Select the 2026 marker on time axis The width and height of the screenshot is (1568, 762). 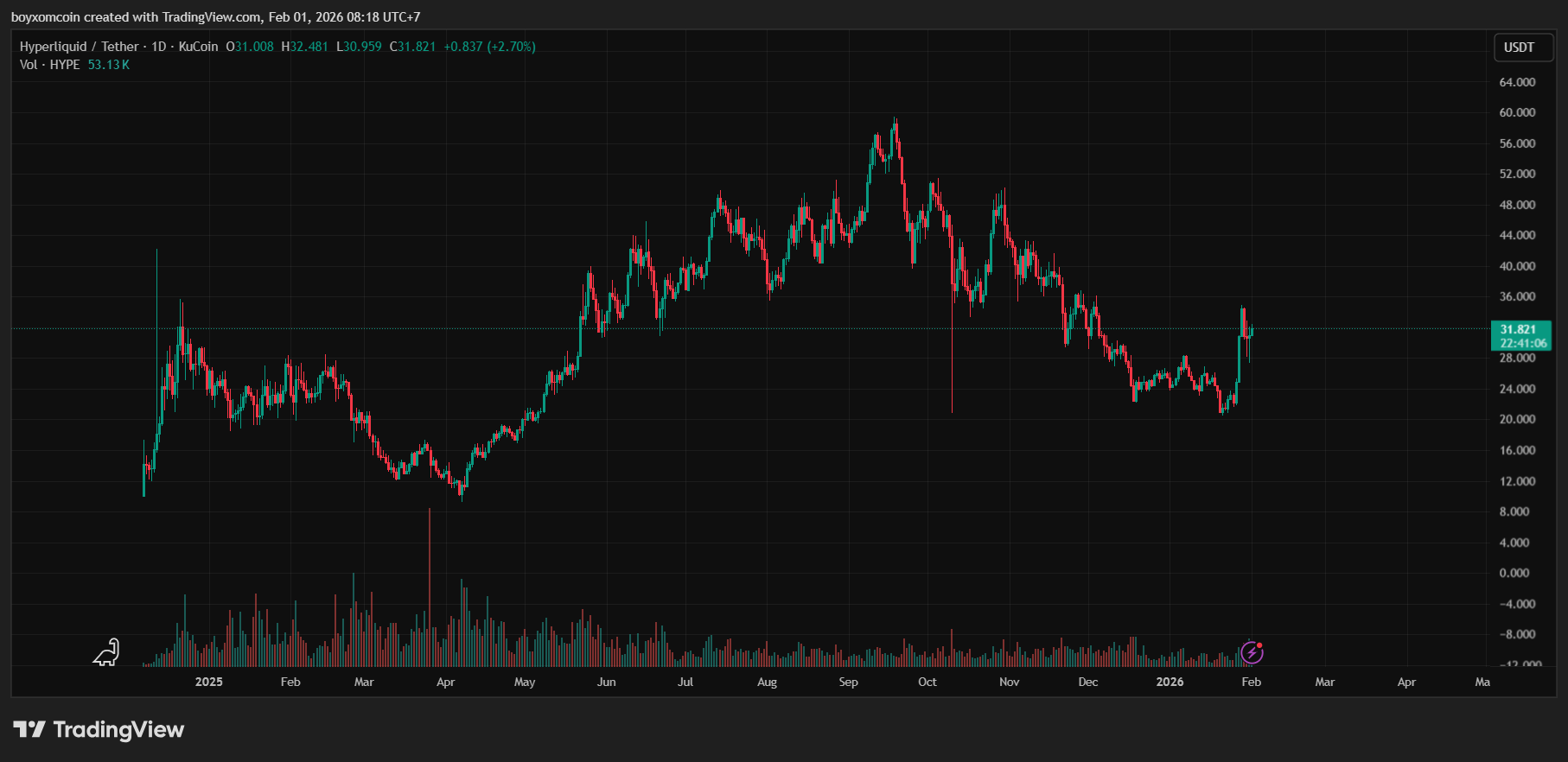point(1170,682)
